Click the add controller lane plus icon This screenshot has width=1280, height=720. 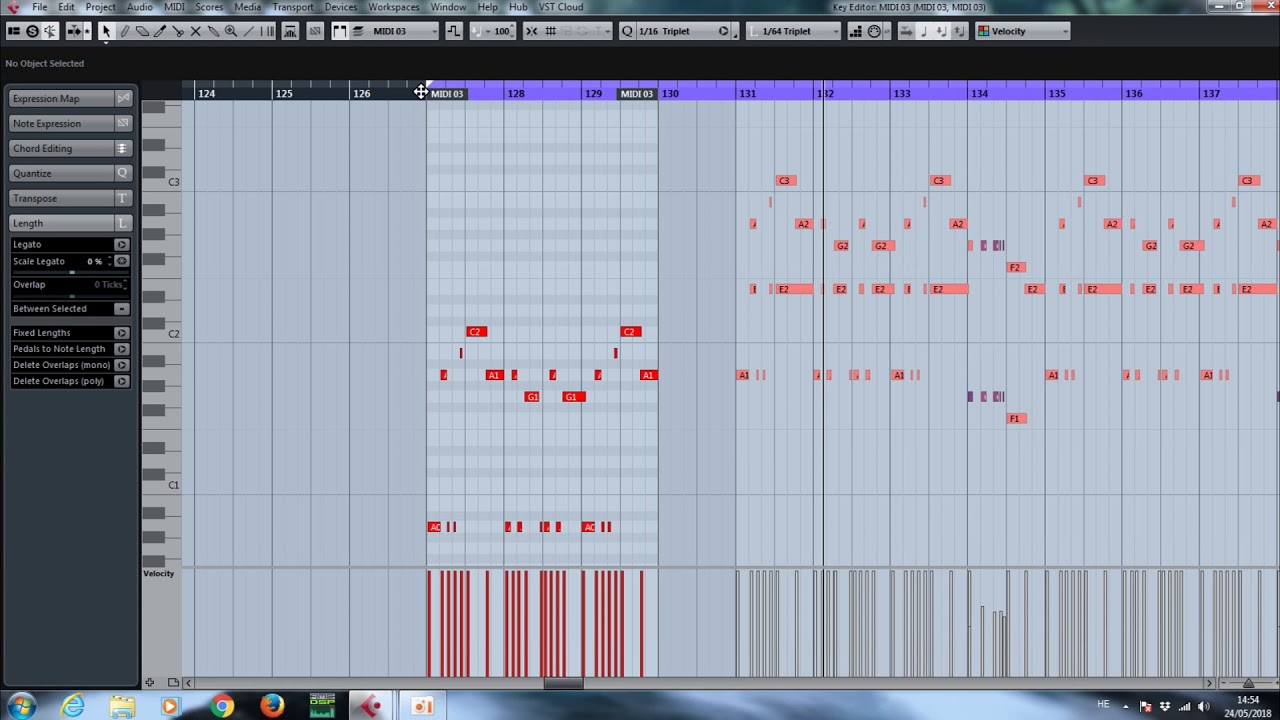pos(150,683)
